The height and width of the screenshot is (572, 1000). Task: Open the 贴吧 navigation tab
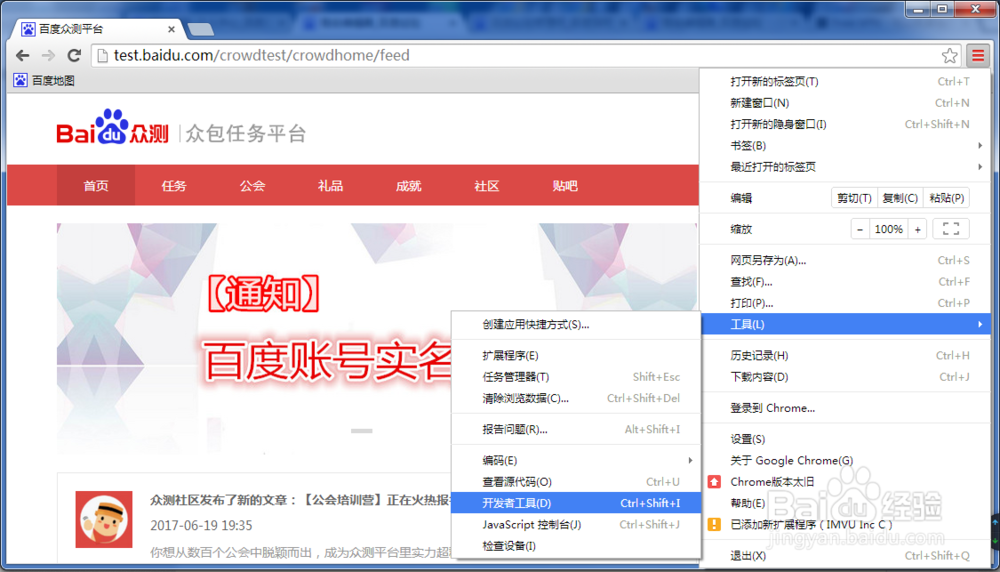click(565, 186)
